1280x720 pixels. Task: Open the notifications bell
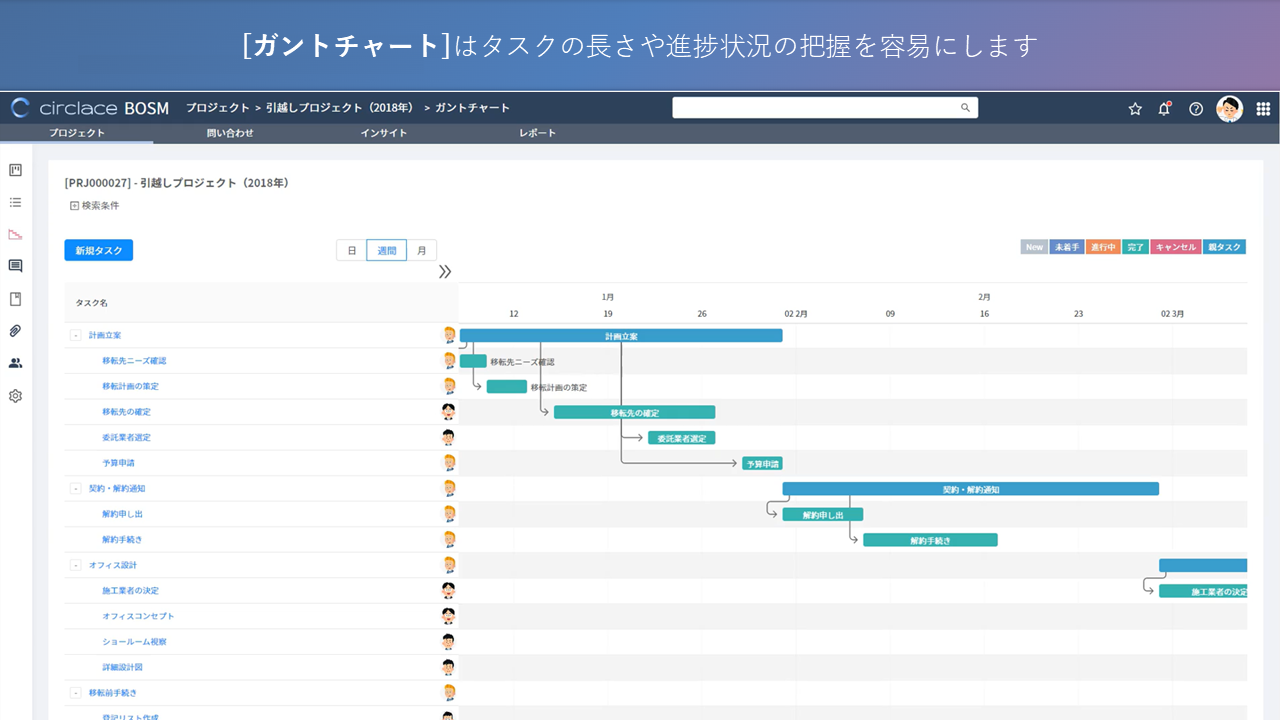(x=1164, y=109)
